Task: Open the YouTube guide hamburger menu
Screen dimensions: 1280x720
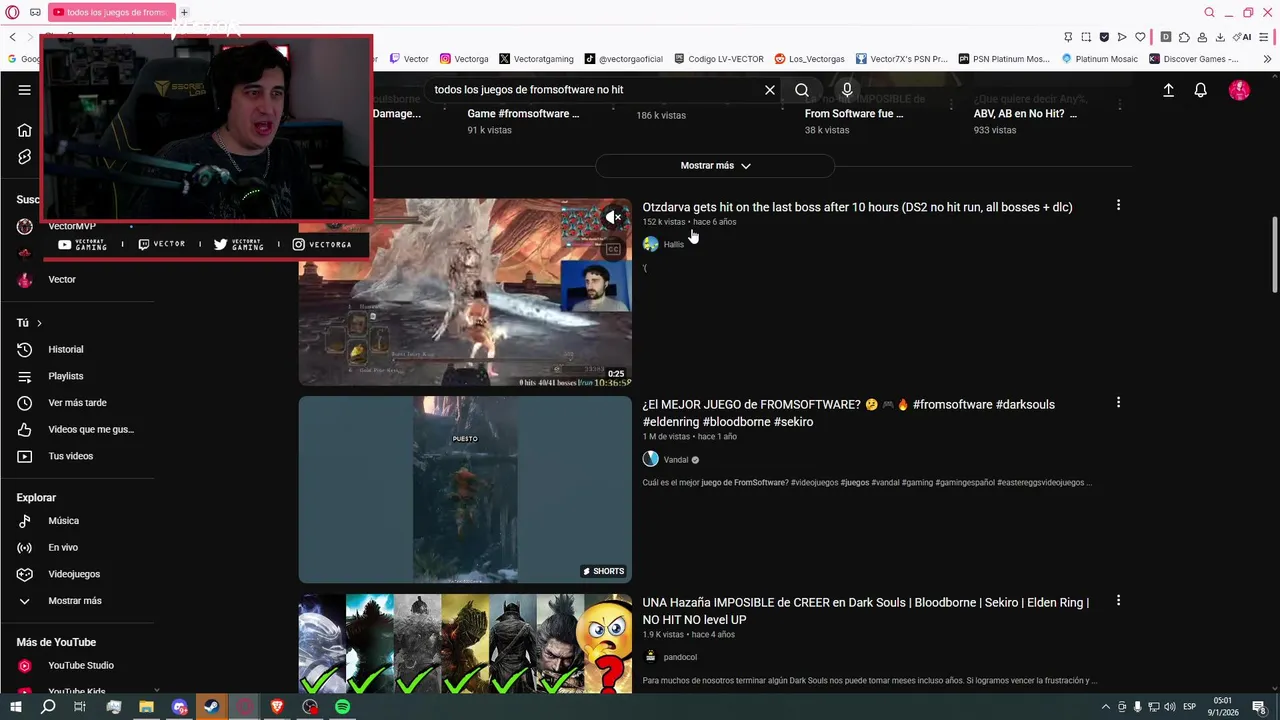Action: click(24, 90)
